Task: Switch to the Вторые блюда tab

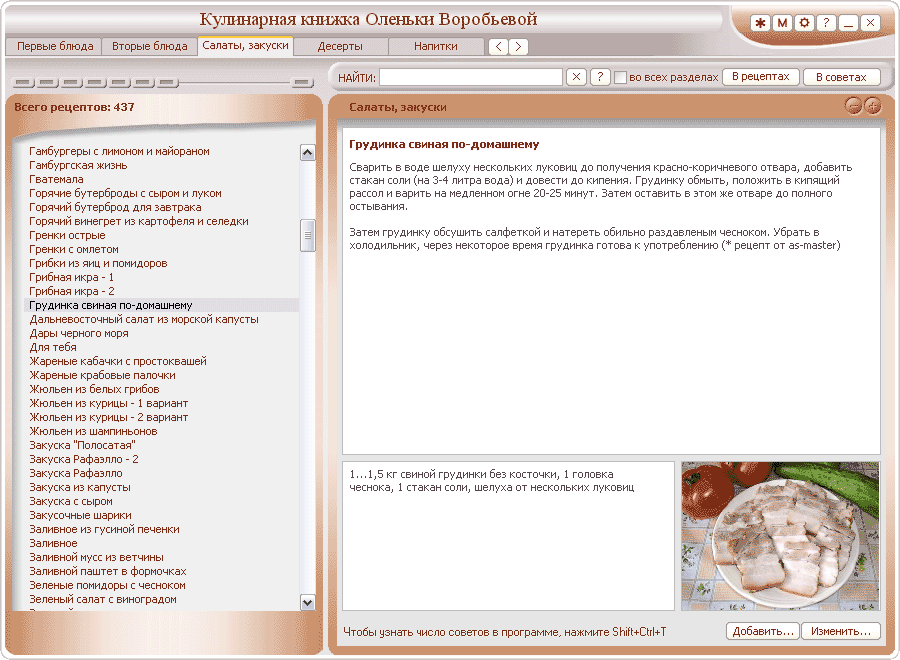Action: tap(149, 46)
